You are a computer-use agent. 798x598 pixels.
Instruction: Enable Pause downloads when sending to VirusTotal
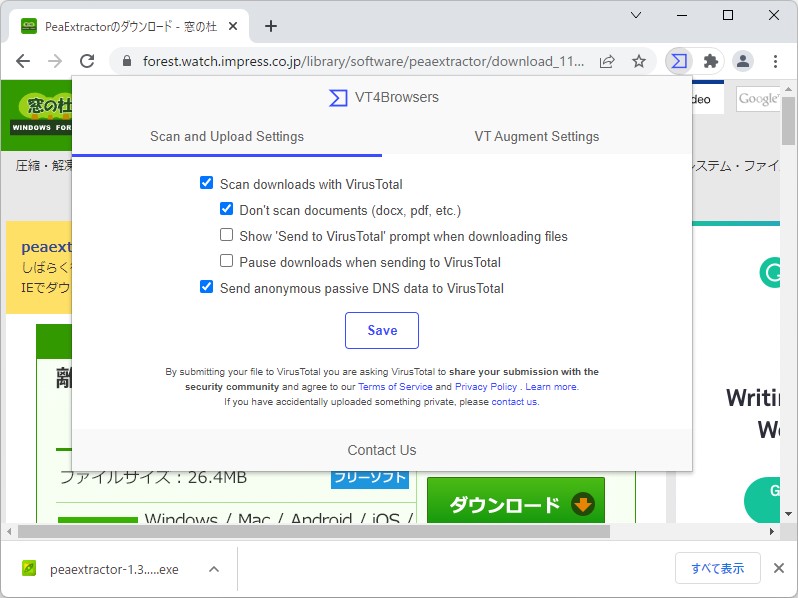[x=226, y=261]
